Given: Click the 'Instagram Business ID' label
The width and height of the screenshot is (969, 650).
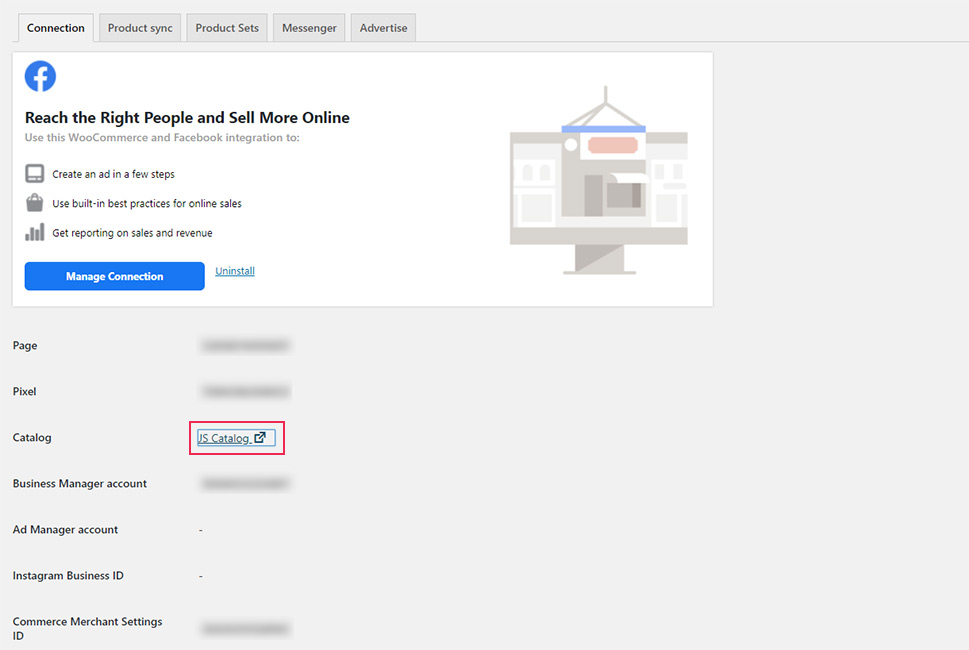Looking at the screenshot, I should coord(68,575).
